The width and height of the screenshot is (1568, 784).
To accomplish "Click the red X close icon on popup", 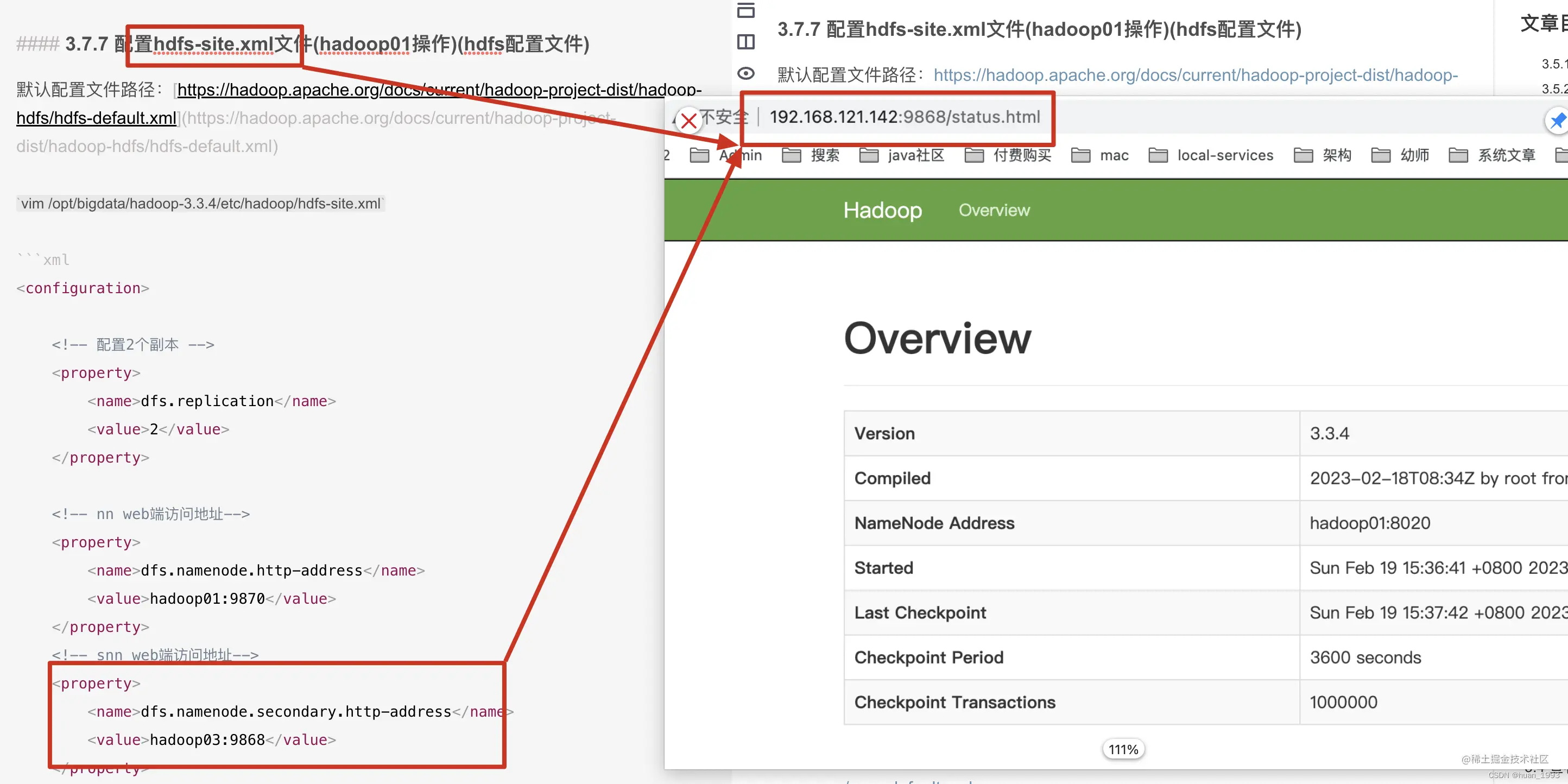I will [x=689, y=121].
